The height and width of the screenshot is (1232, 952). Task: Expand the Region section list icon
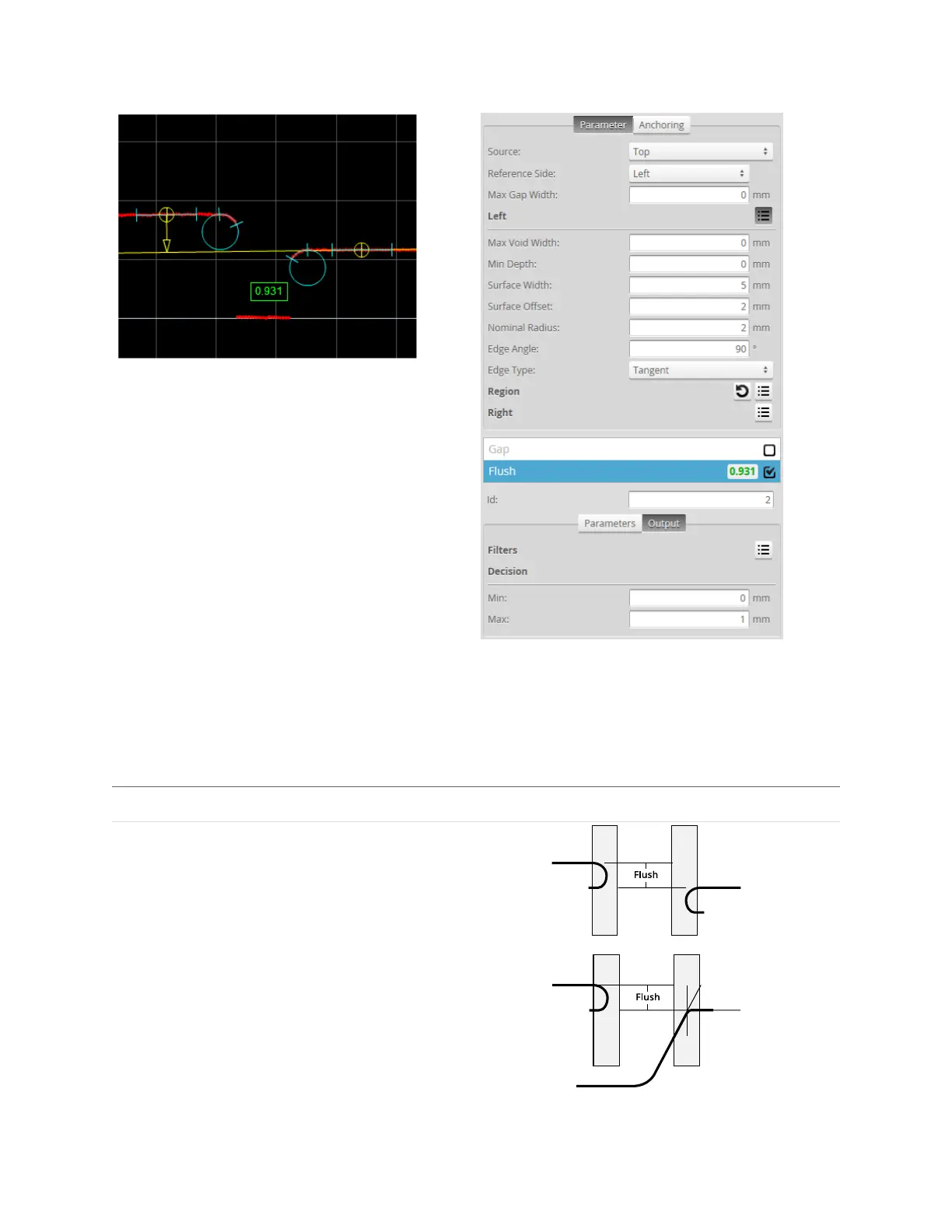tap(764, 391)
